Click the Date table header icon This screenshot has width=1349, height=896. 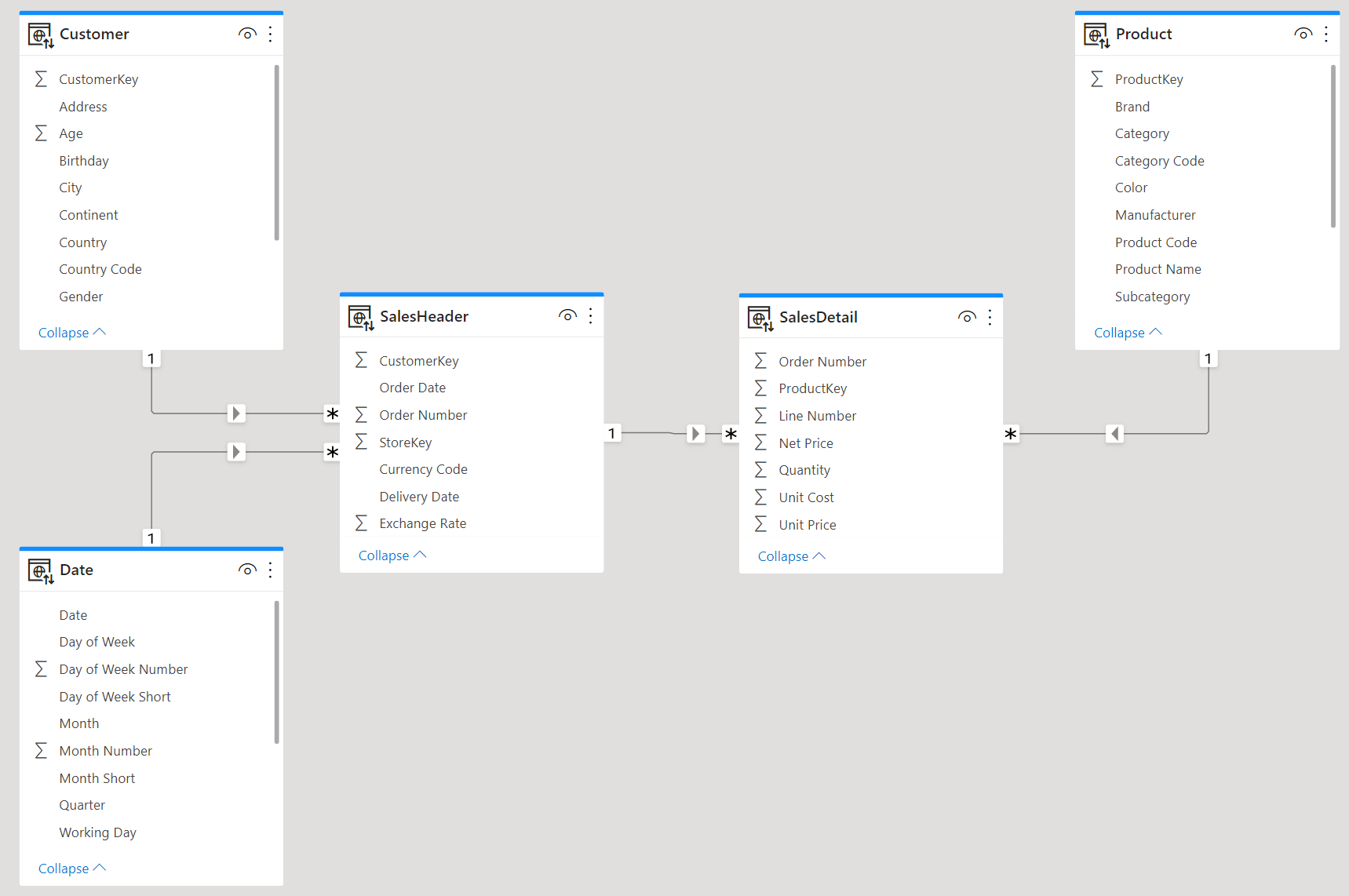pos(39,570)
